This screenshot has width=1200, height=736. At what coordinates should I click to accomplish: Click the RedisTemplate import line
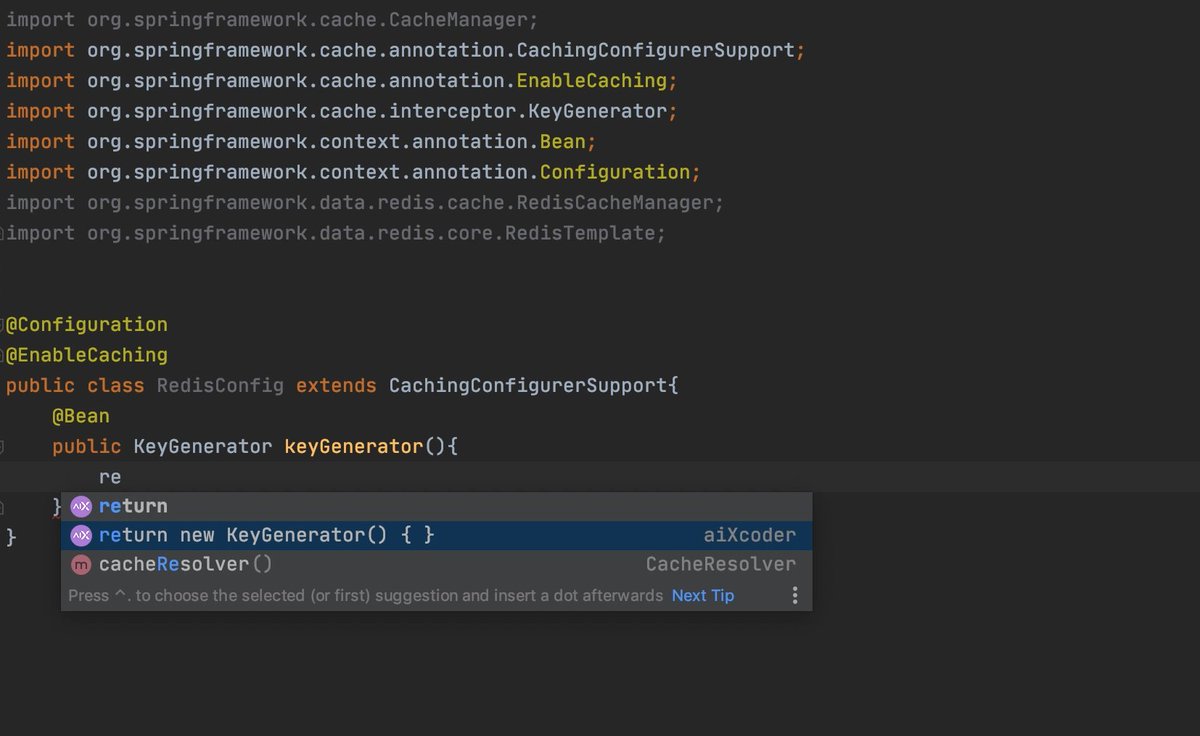(x=336, y=233)
